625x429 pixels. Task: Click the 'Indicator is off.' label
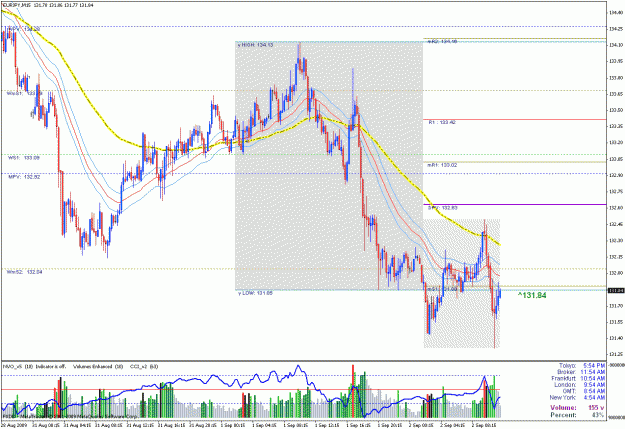point(51,366)
